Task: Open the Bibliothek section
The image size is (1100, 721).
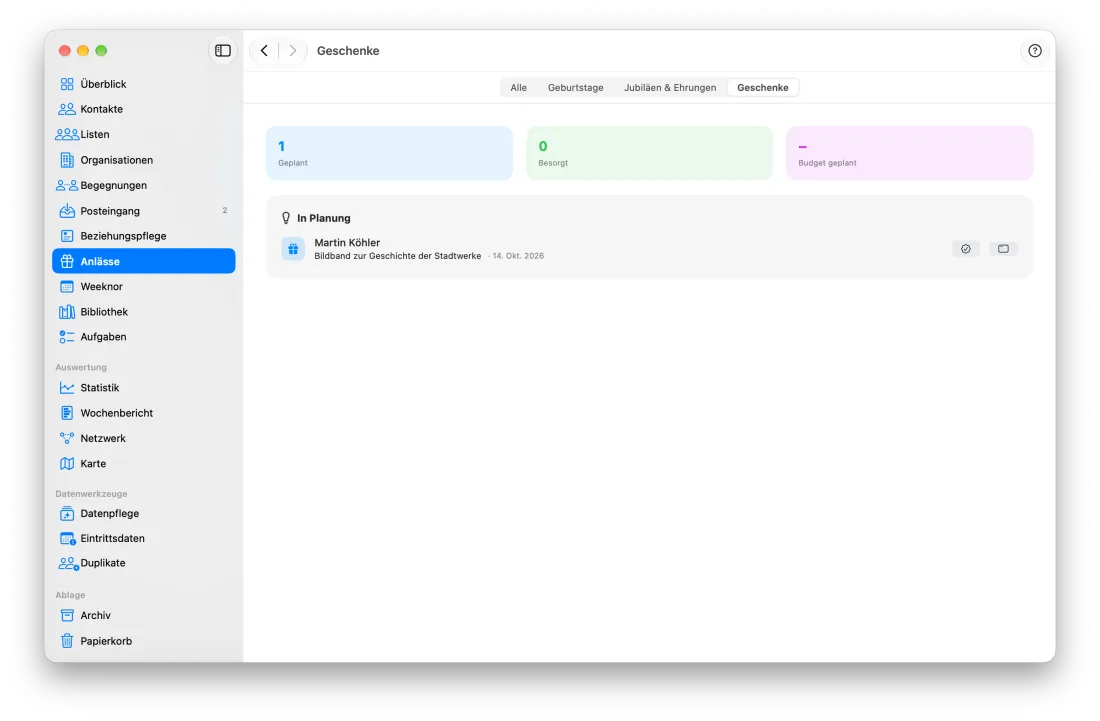Action: point(143,311)
